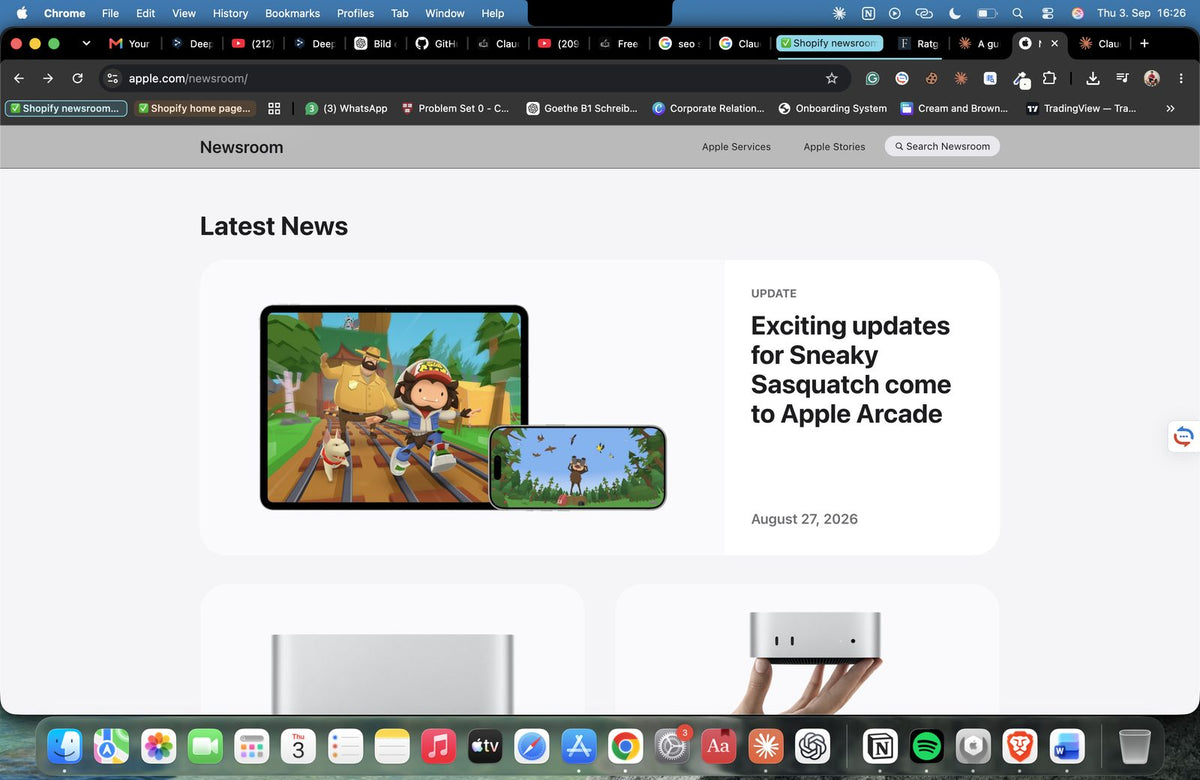Screen dimensions: 1200x780
Task: Expand the Shopify home page bookmark group
Action: [195, 108]
